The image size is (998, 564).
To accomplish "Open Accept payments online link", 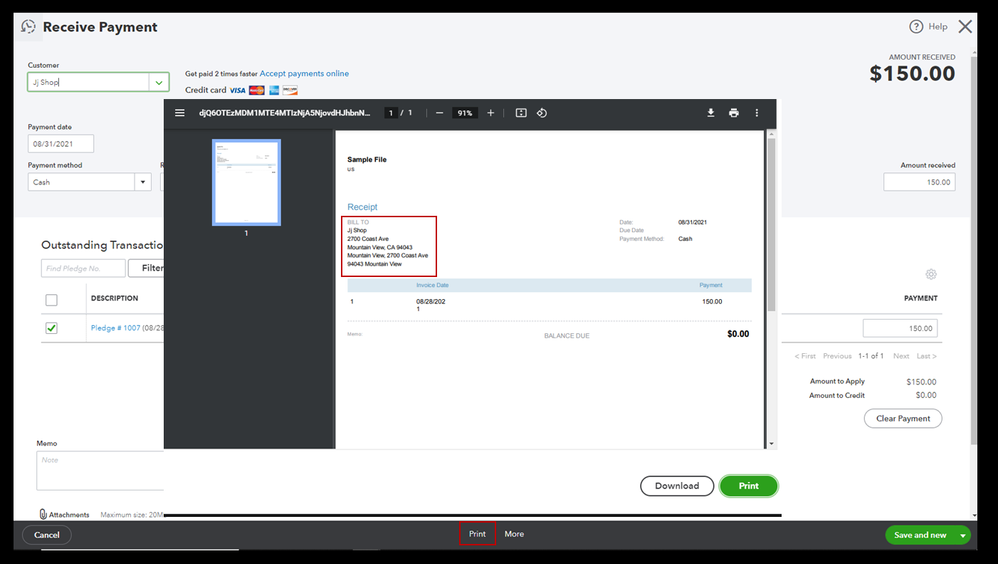I will point(304,73).
